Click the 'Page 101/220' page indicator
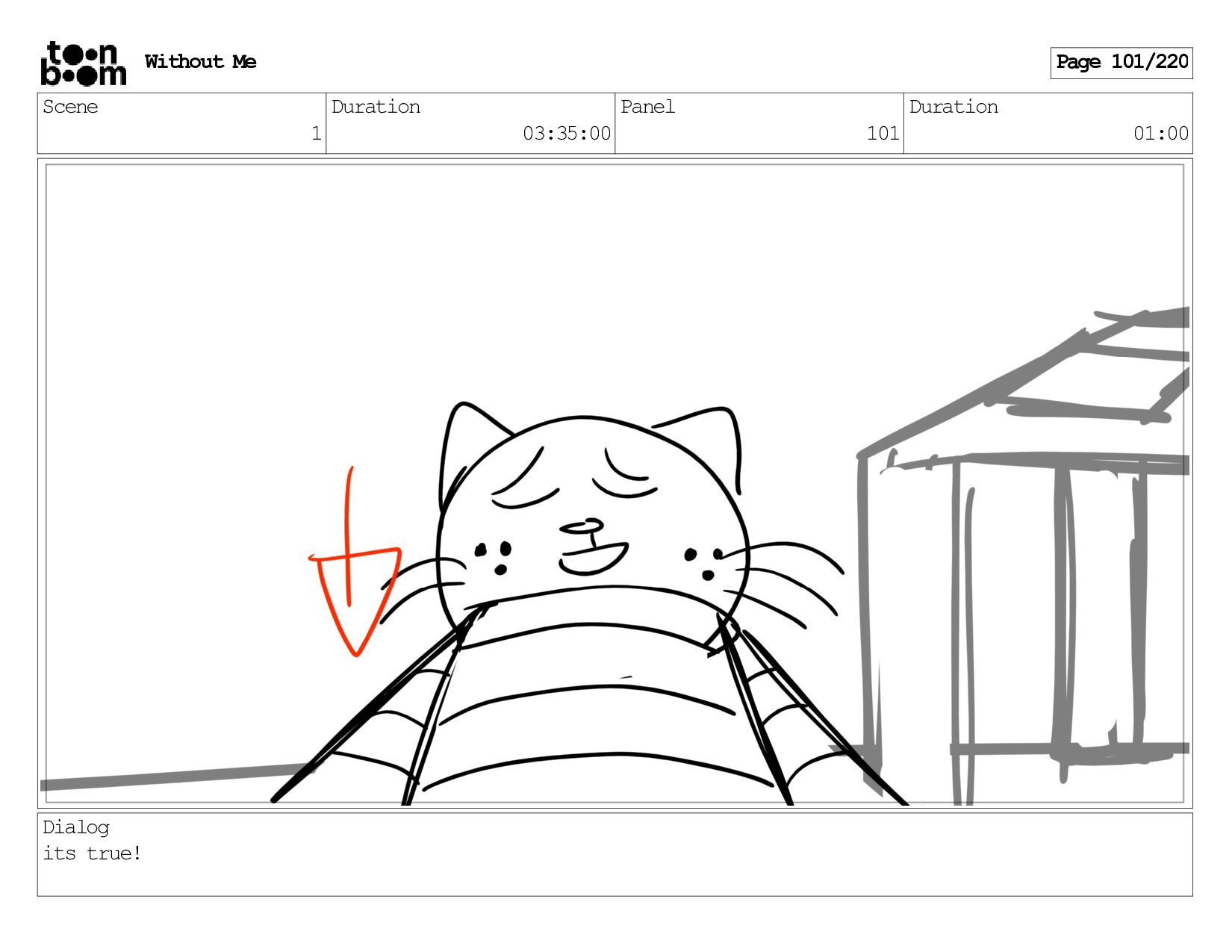This screenshot has height=952, width=1232. tap(1121, 63)
